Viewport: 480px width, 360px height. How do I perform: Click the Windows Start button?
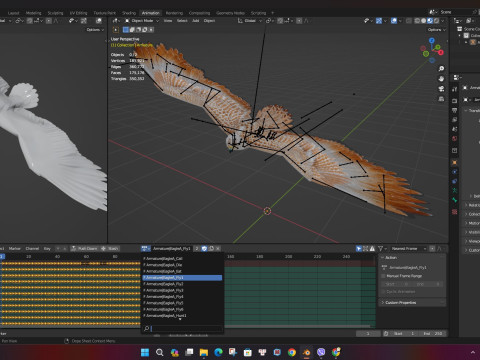click(145, 352)
